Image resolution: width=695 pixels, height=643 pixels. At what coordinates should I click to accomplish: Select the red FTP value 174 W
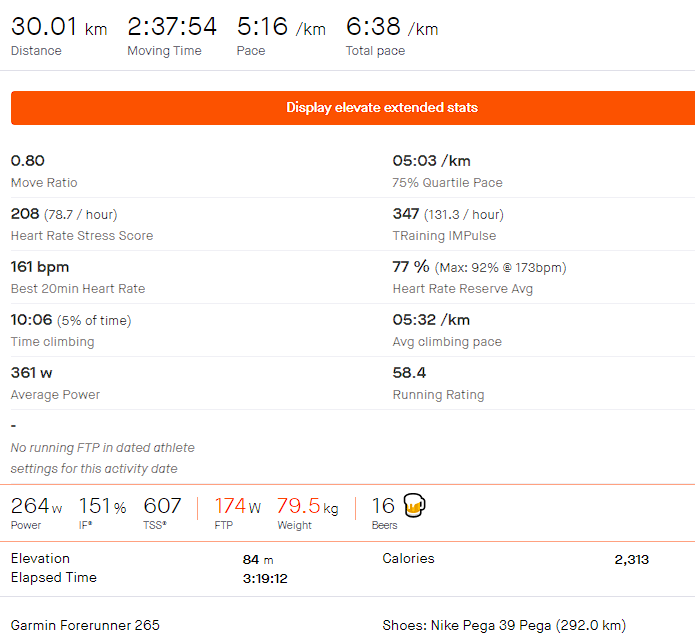[238, 506]
